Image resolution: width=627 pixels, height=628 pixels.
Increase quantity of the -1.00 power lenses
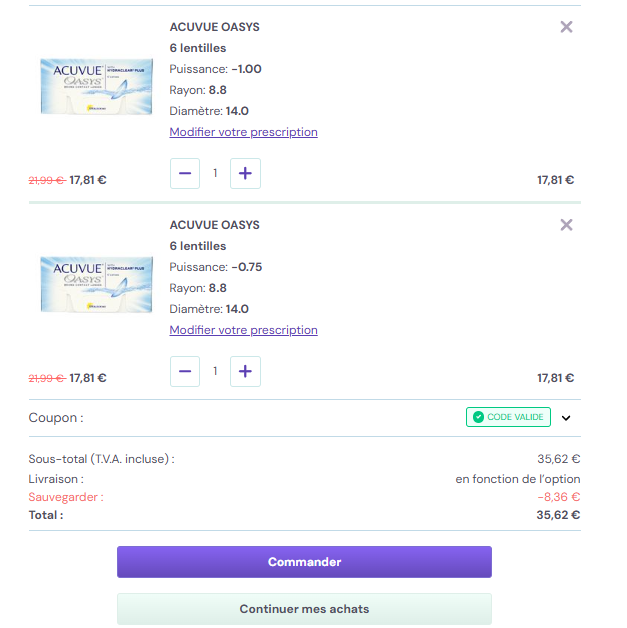(245, 173)
